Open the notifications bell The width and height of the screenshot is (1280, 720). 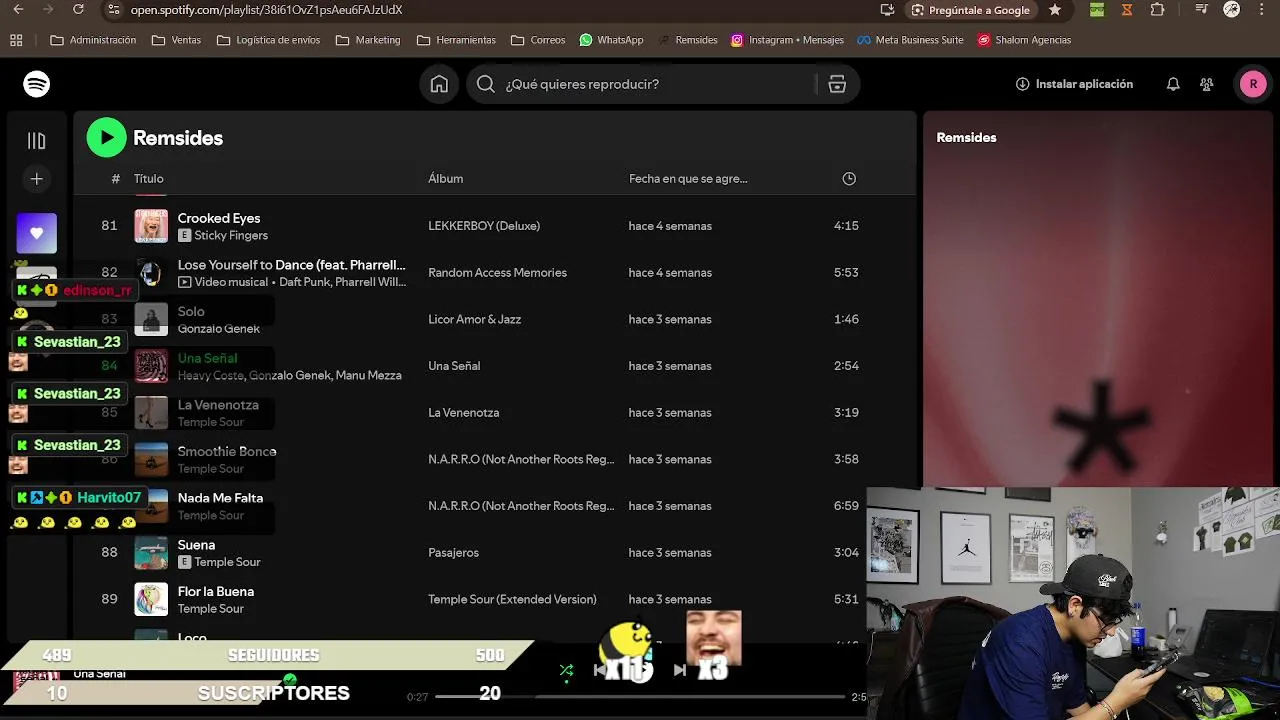click(1173, 84)
